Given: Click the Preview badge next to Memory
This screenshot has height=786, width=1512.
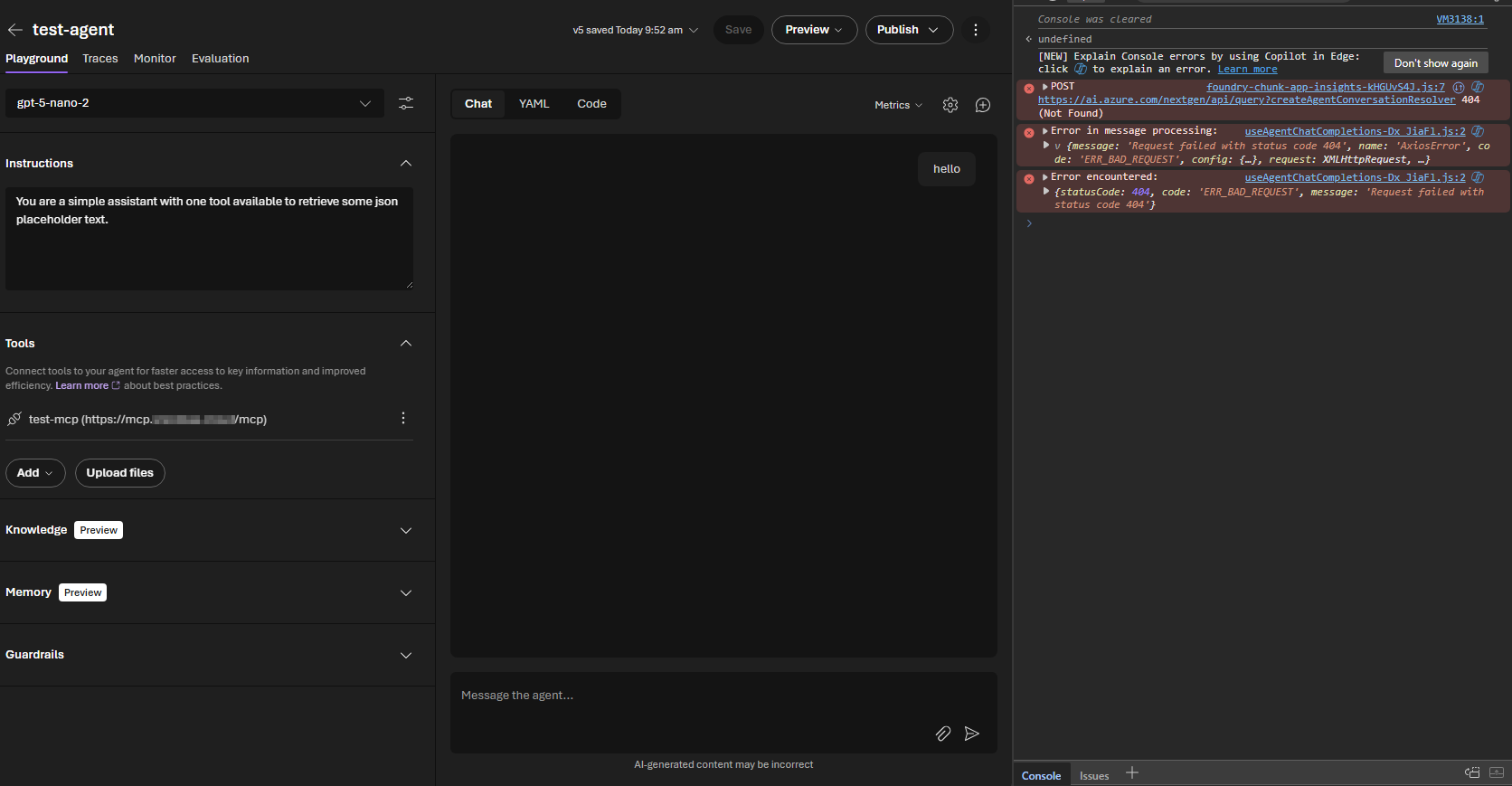Looking at the screenshot, I should (x=83, y=592).
